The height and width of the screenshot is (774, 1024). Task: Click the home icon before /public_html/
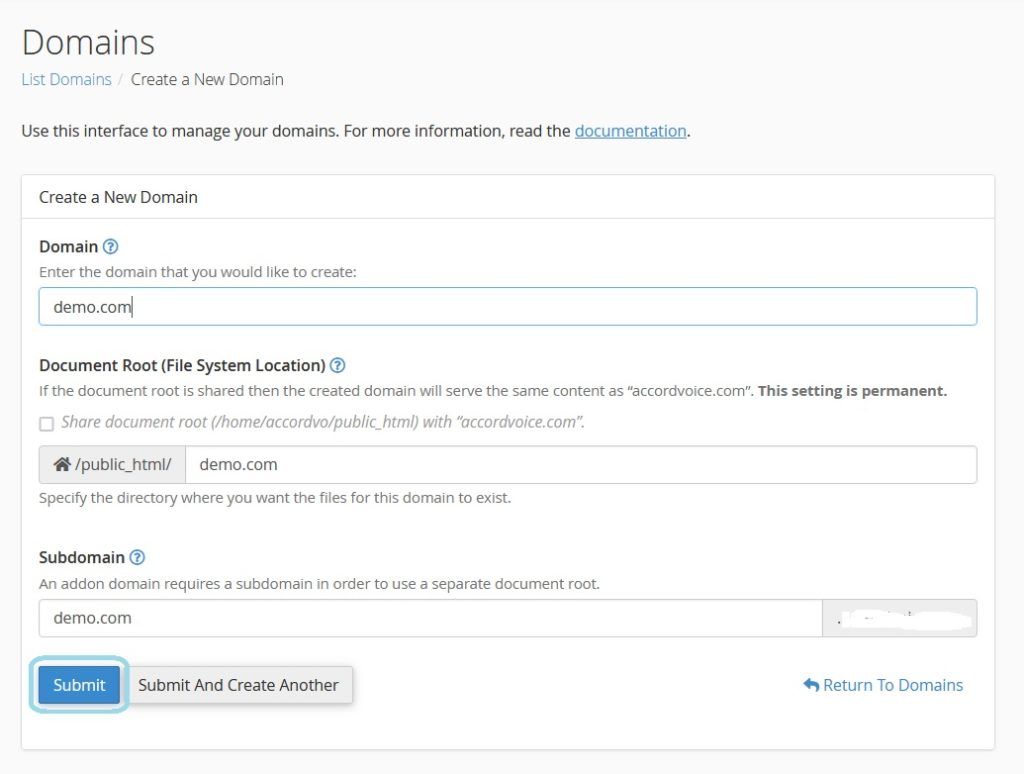tap(62, 465)
